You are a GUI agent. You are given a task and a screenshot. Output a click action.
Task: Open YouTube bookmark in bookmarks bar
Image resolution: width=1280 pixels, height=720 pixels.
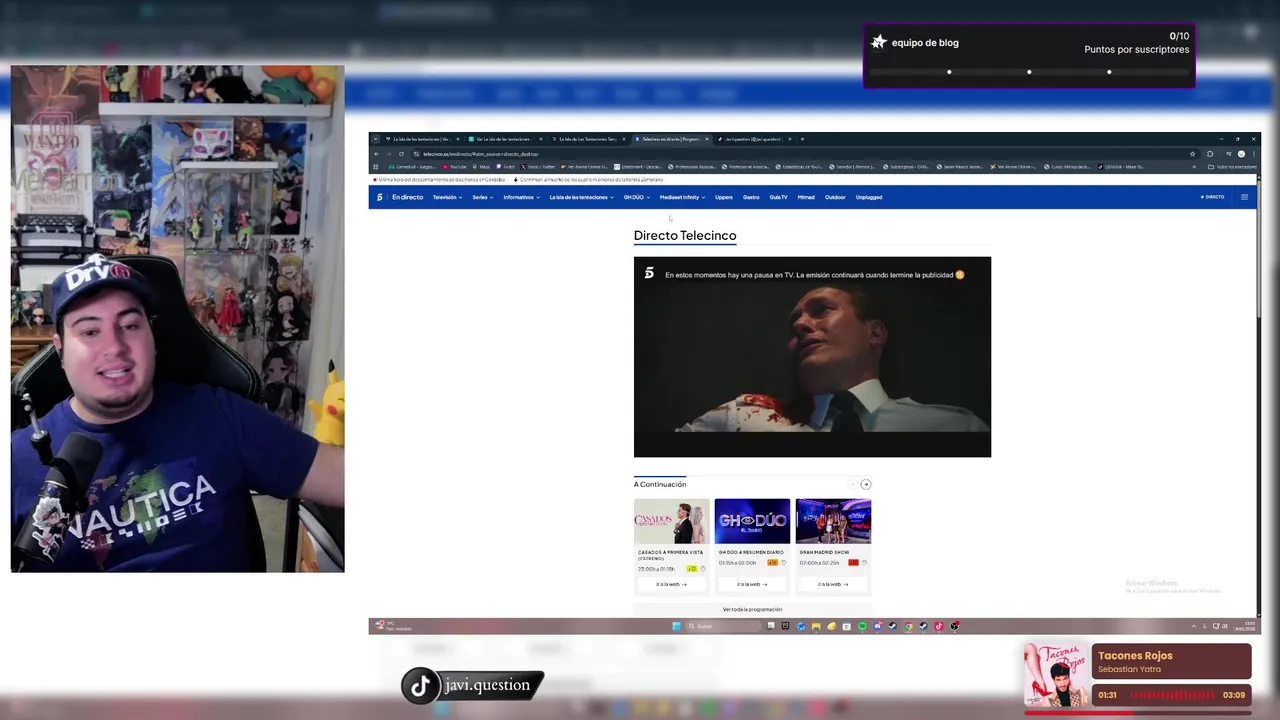455,167
